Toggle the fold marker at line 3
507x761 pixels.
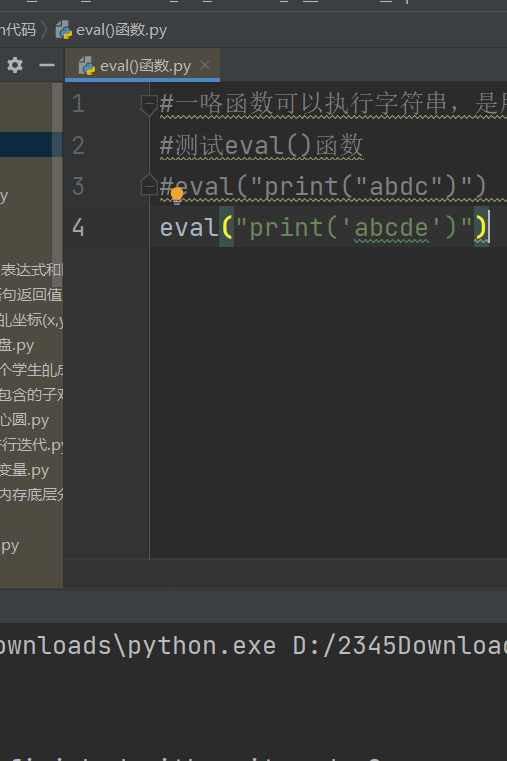pyautogui.click(x=148, y=185)
